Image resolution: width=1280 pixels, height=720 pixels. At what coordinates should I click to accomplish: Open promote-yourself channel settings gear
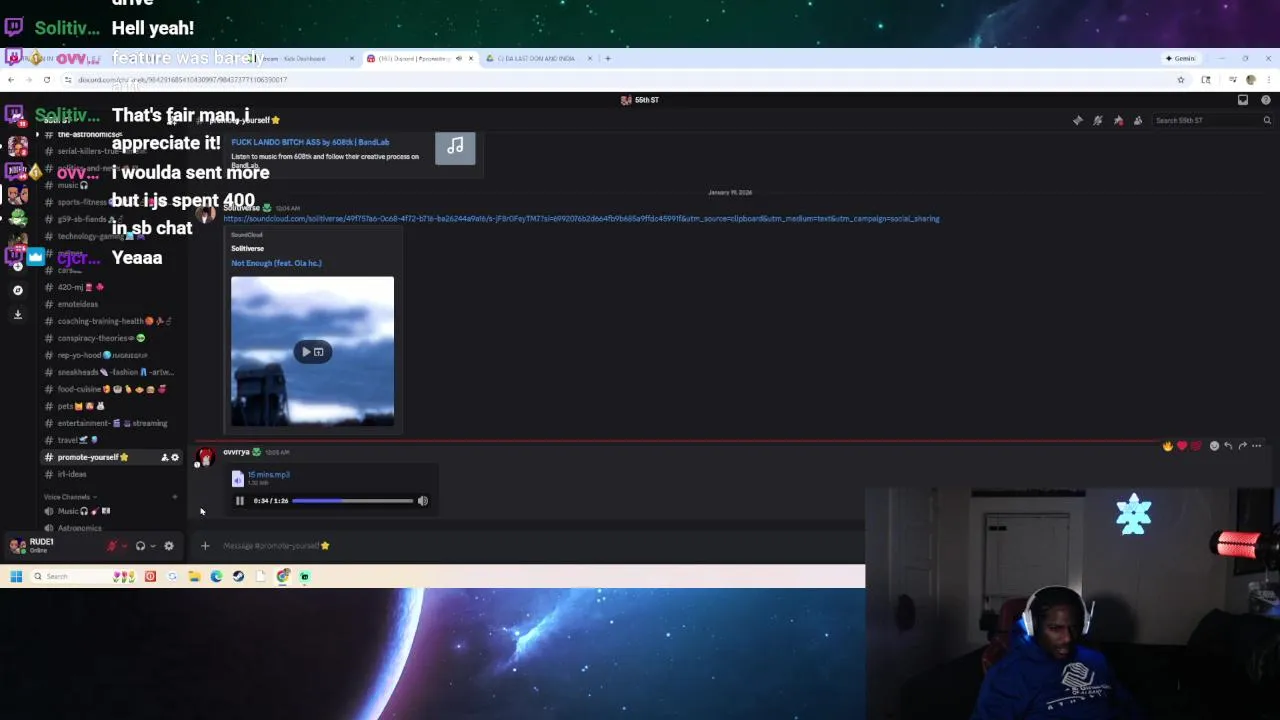(175, 457)
